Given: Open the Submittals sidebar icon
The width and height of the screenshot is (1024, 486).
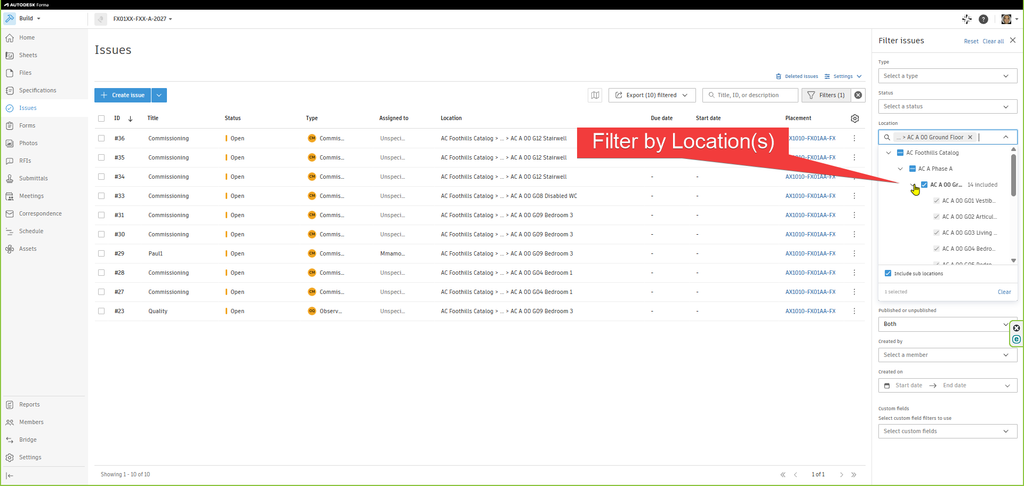Looking at the screenshot, I should [10, 178].
